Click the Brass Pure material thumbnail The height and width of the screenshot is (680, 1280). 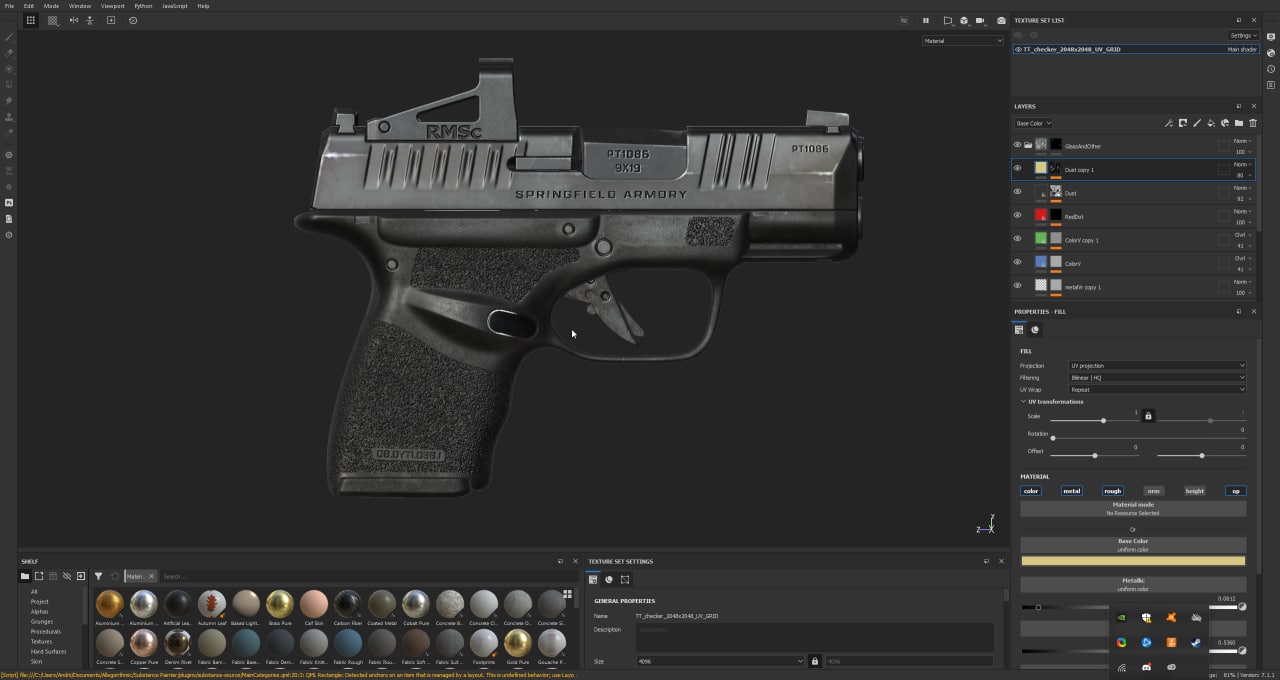pyautogui.click(x=280, y=604)
